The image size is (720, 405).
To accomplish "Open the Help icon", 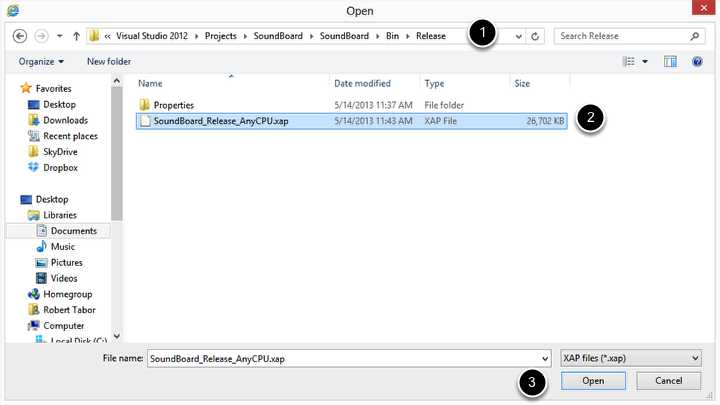I will tap(697, 61).
